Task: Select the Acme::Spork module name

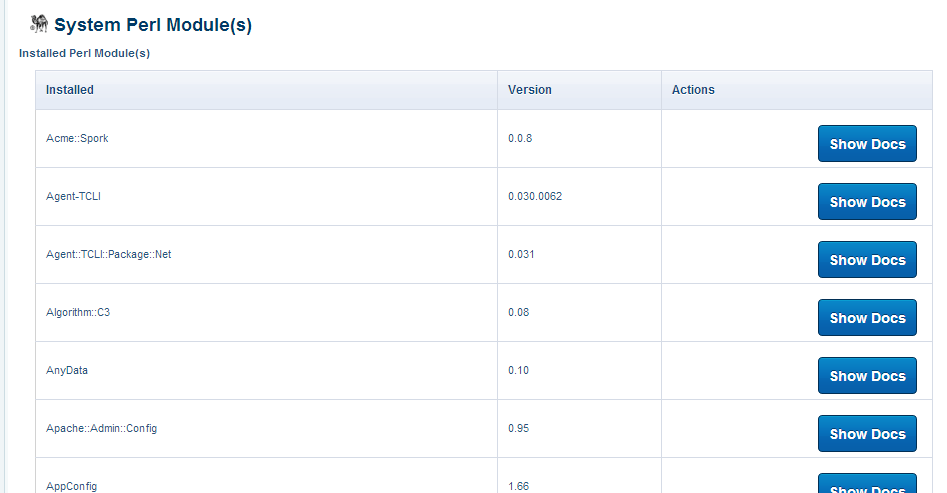Action: point(77,138)
